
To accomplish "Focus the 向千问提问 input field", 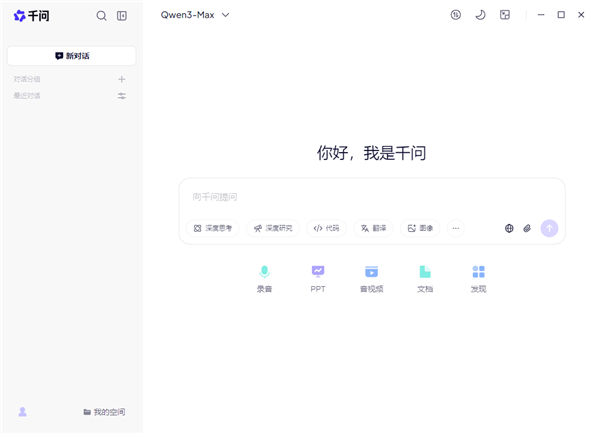I will [372, 197].
